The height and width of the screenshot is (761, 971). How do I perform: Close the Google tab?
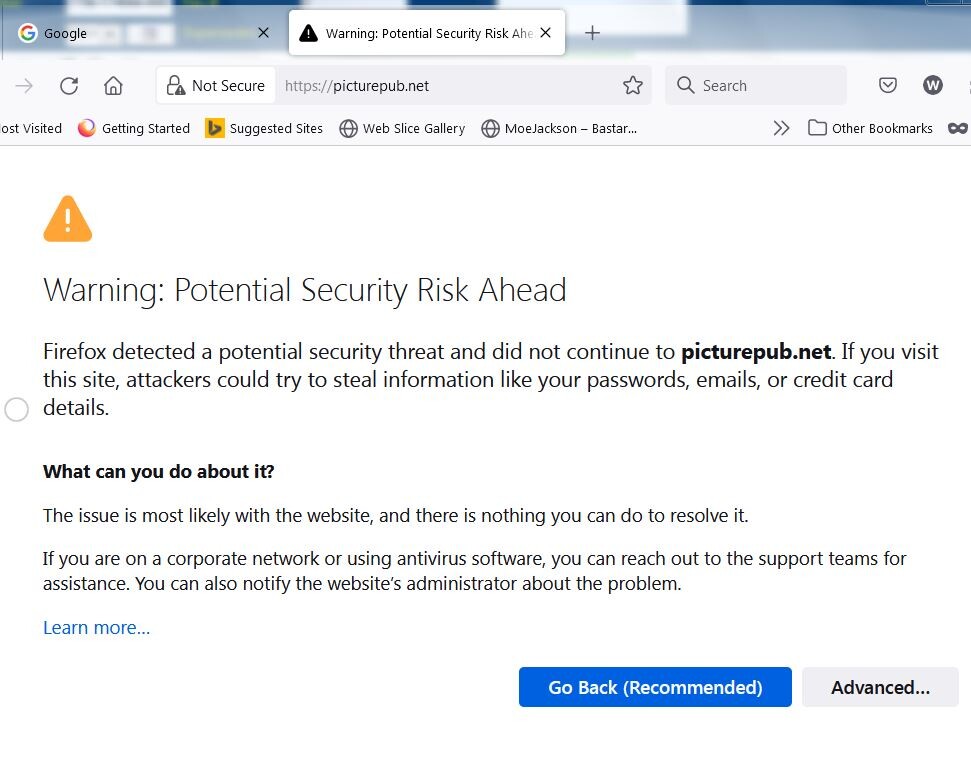pyautogui.click(x=263, y=33)
